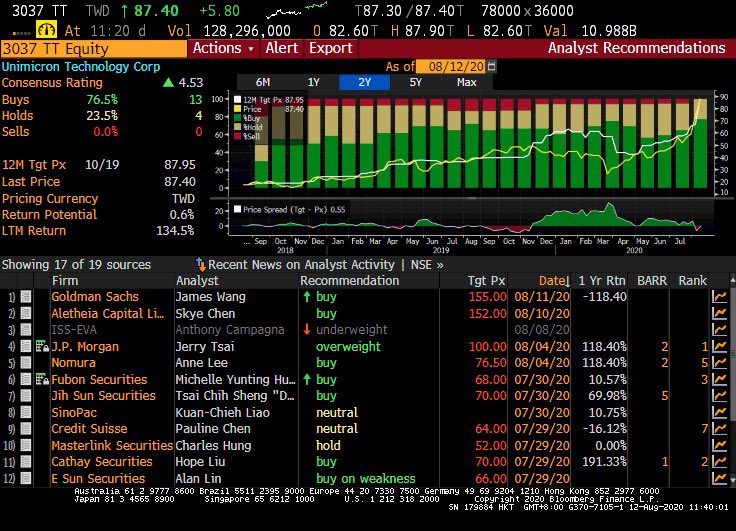Sort by the Tgt Px column header
Image resolution: width=736 pixels, height=531 pixels.
(x=486, y=281)
